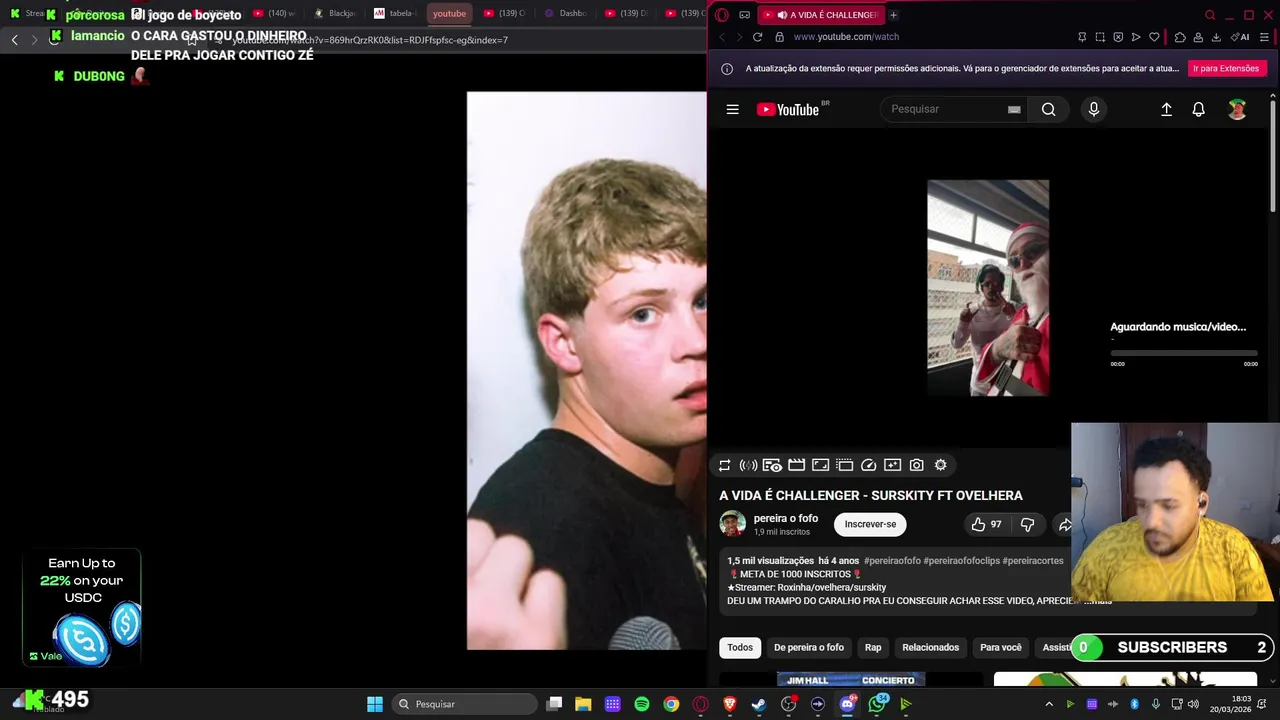This screenshot has width=1280, height=720.
Task: Switch to the left browser youtube tab
Action: (x=449, y=13)
